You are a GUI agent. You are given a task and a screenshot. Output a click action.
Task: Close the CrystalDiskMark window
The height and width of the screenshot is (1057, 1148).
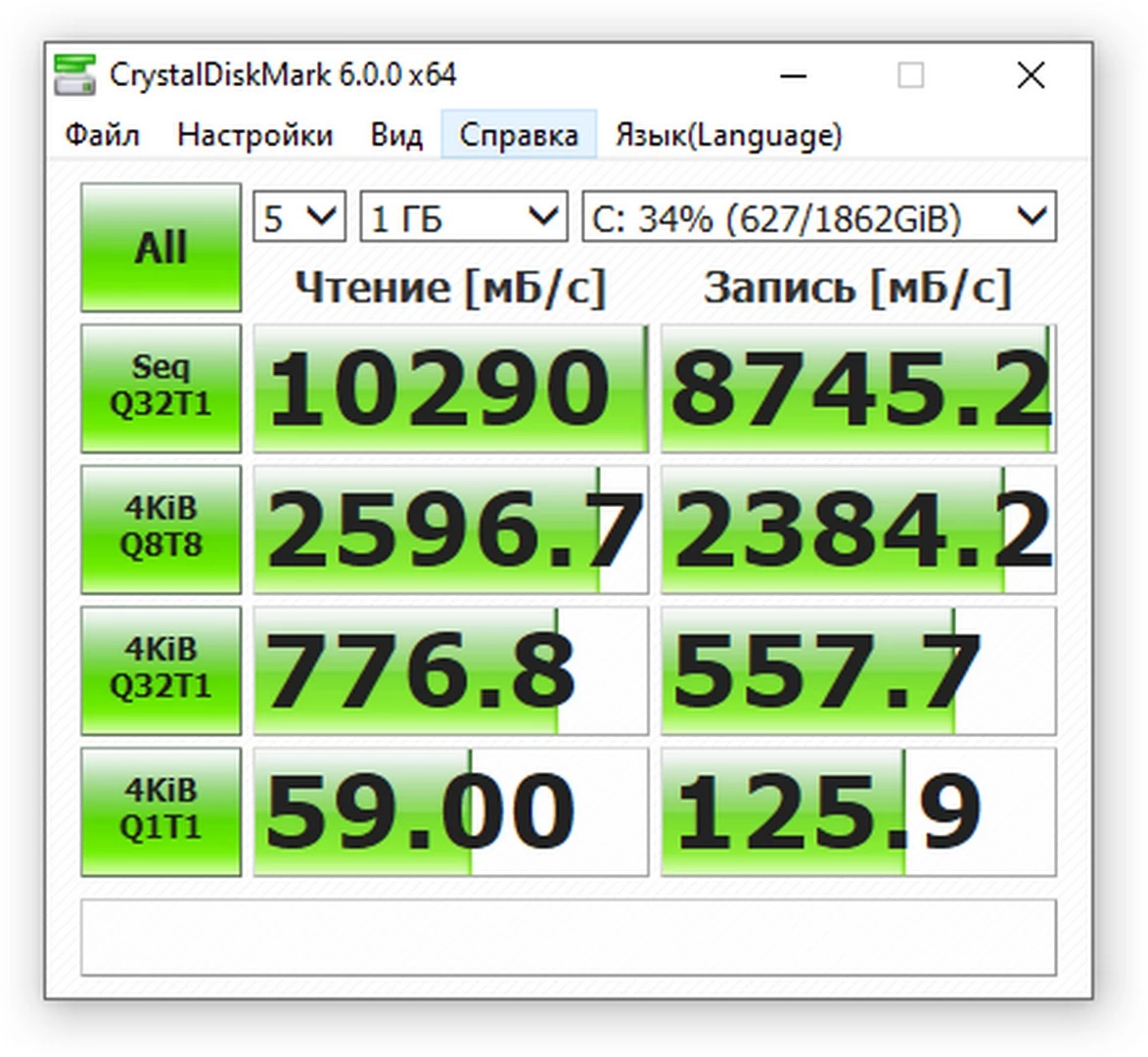[x=1031, y=75]
